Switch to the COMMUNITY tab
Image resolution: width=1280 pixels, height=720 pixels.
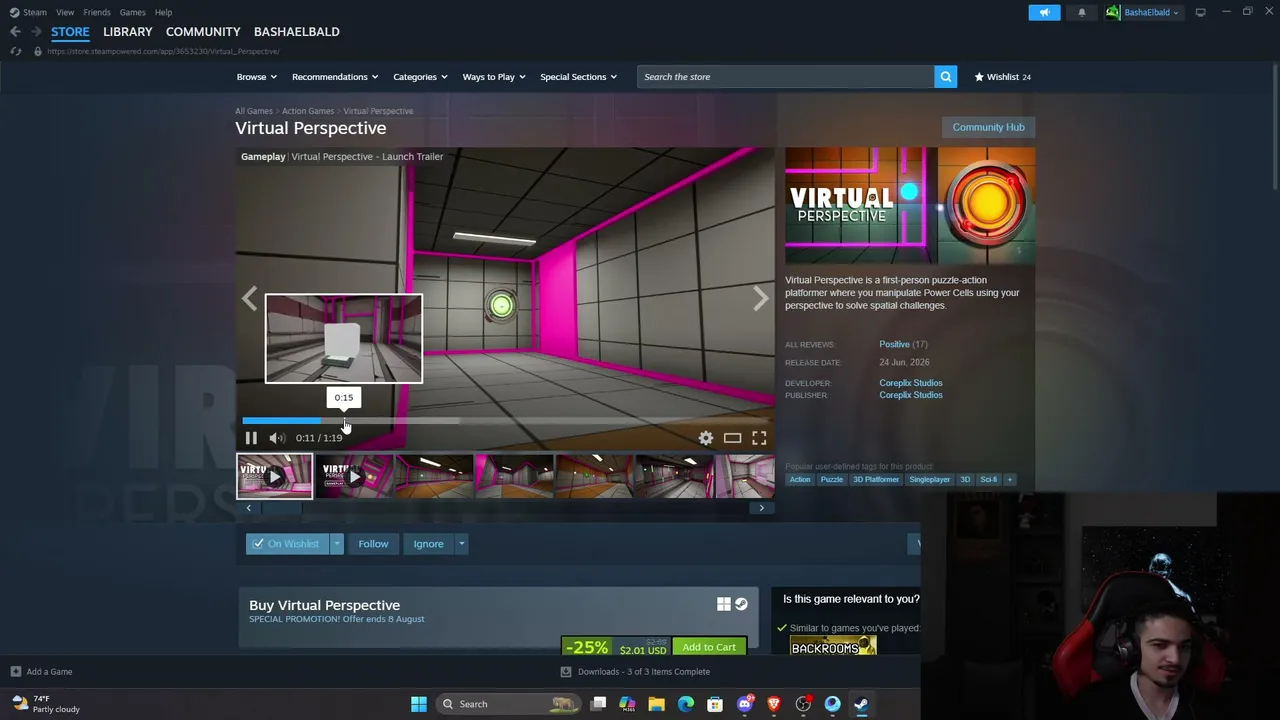203,32
